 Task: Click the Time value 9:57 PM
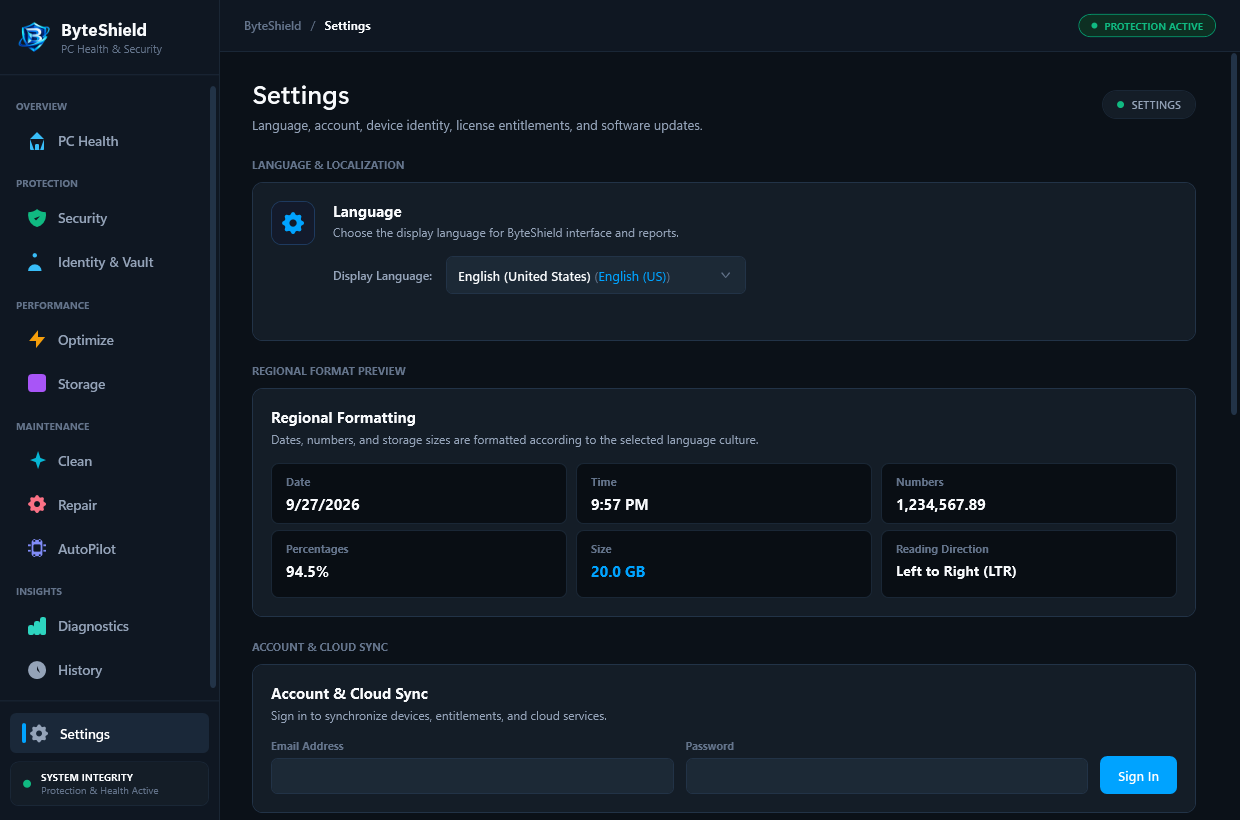(x=620, y=505)
